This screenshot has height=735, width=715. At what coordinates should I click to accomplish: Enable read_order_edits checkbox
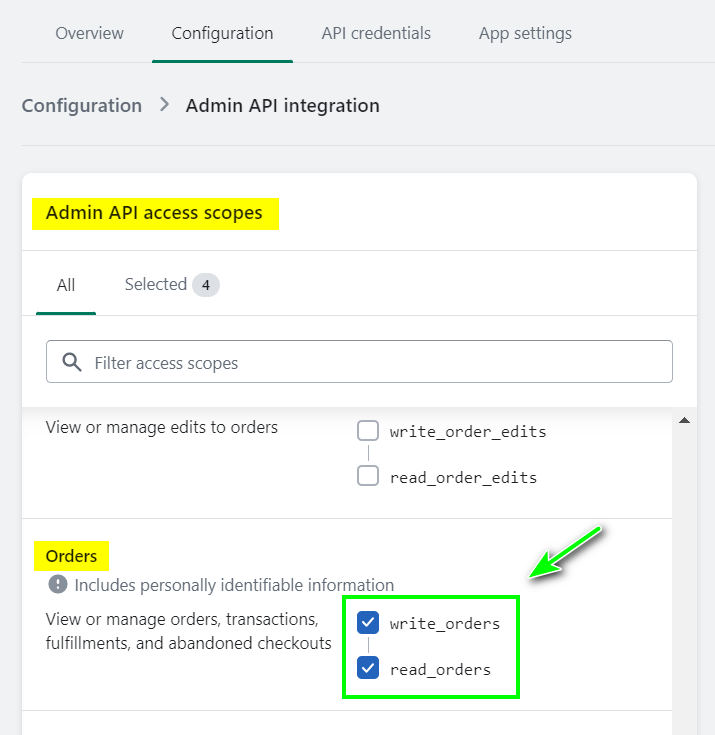tap(368, 476)
